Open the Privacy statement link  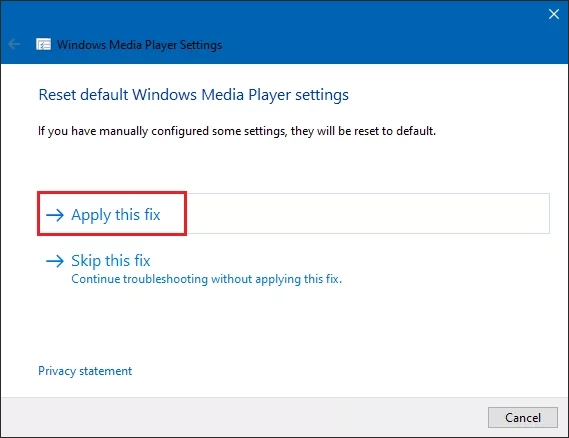click(85, 371)
